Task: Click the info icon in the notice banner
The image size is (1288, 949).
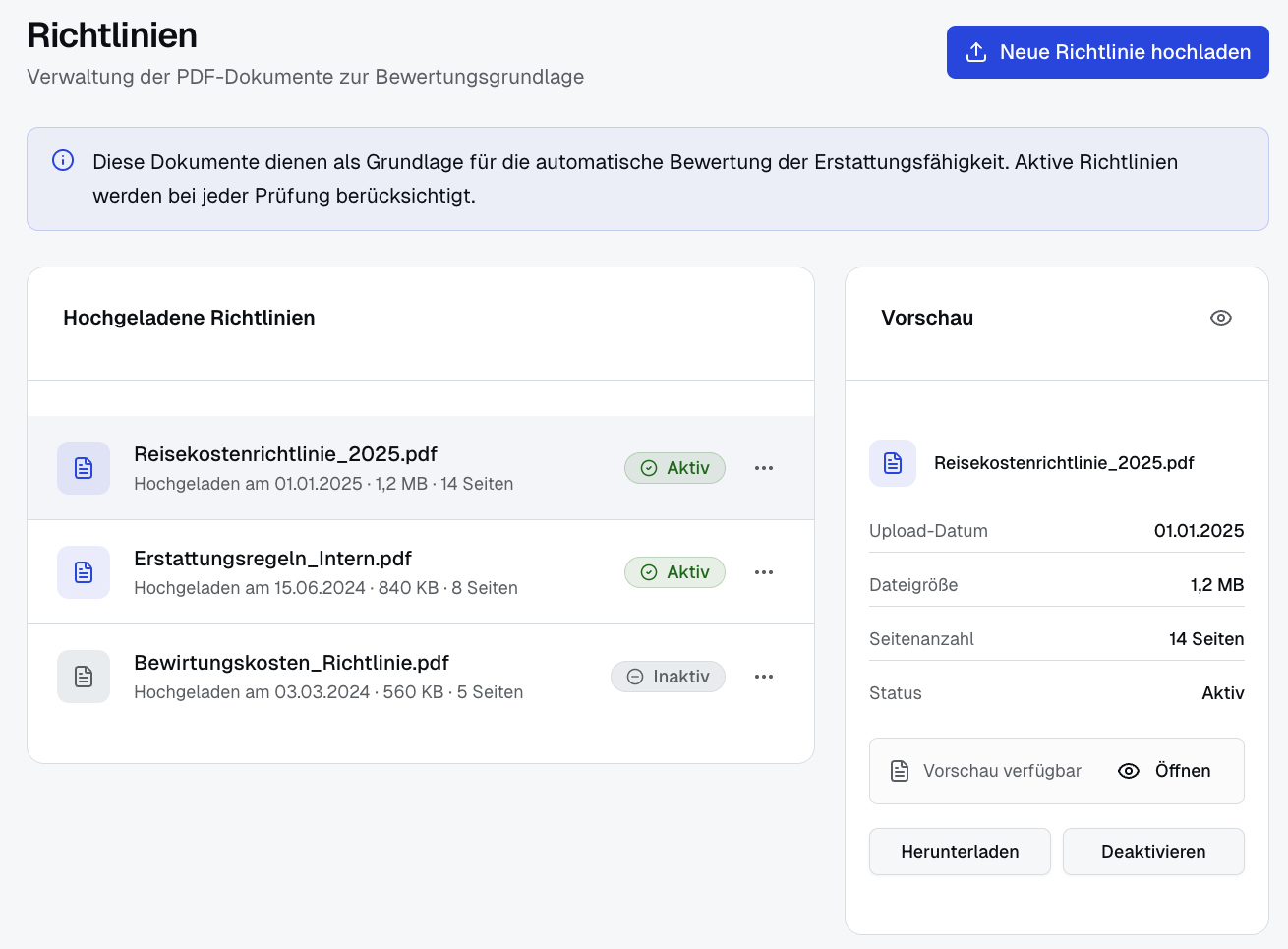Action: 62,161
